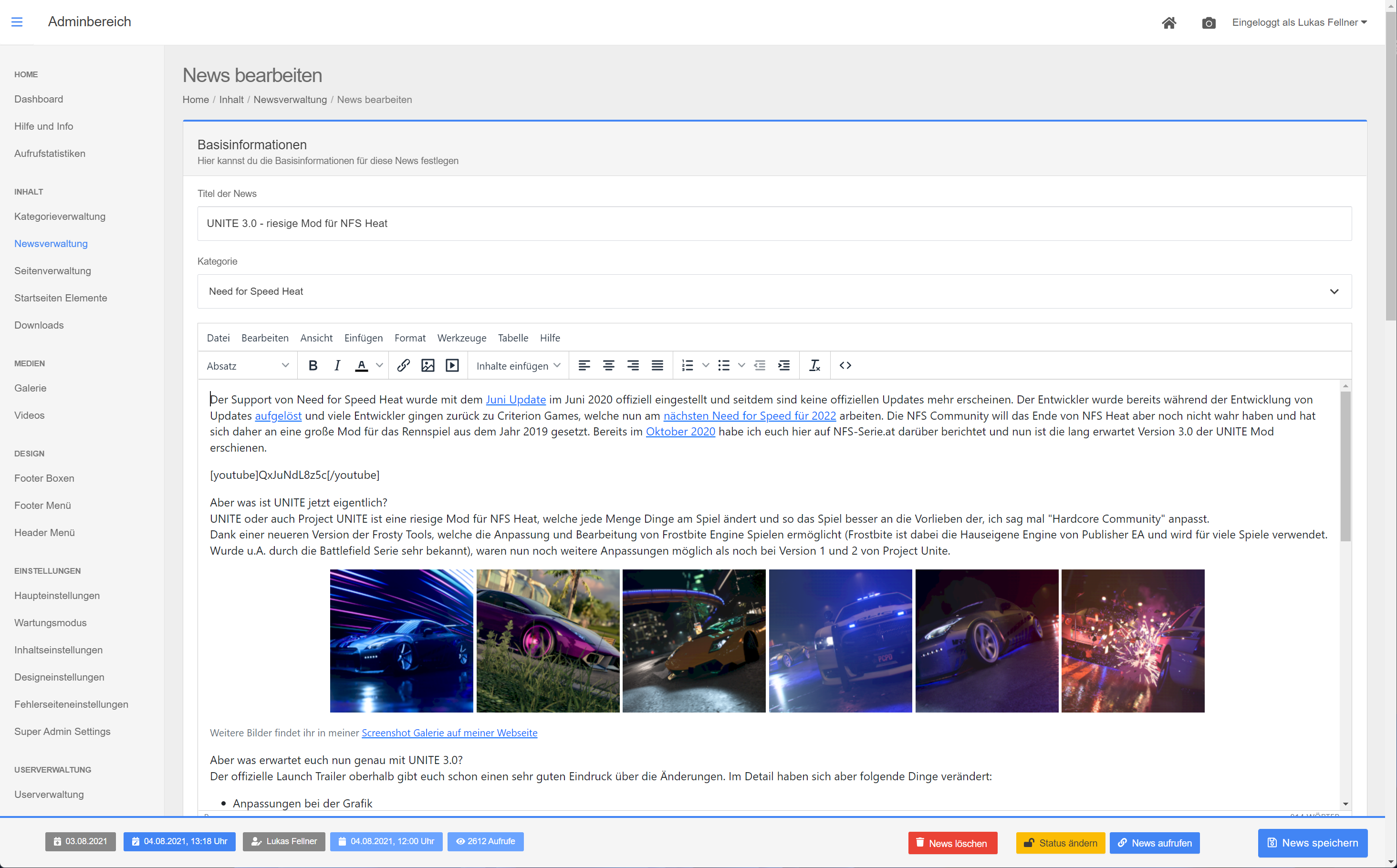1397x868 pixels.
Task: Align text right
Action: coord(633,366)
